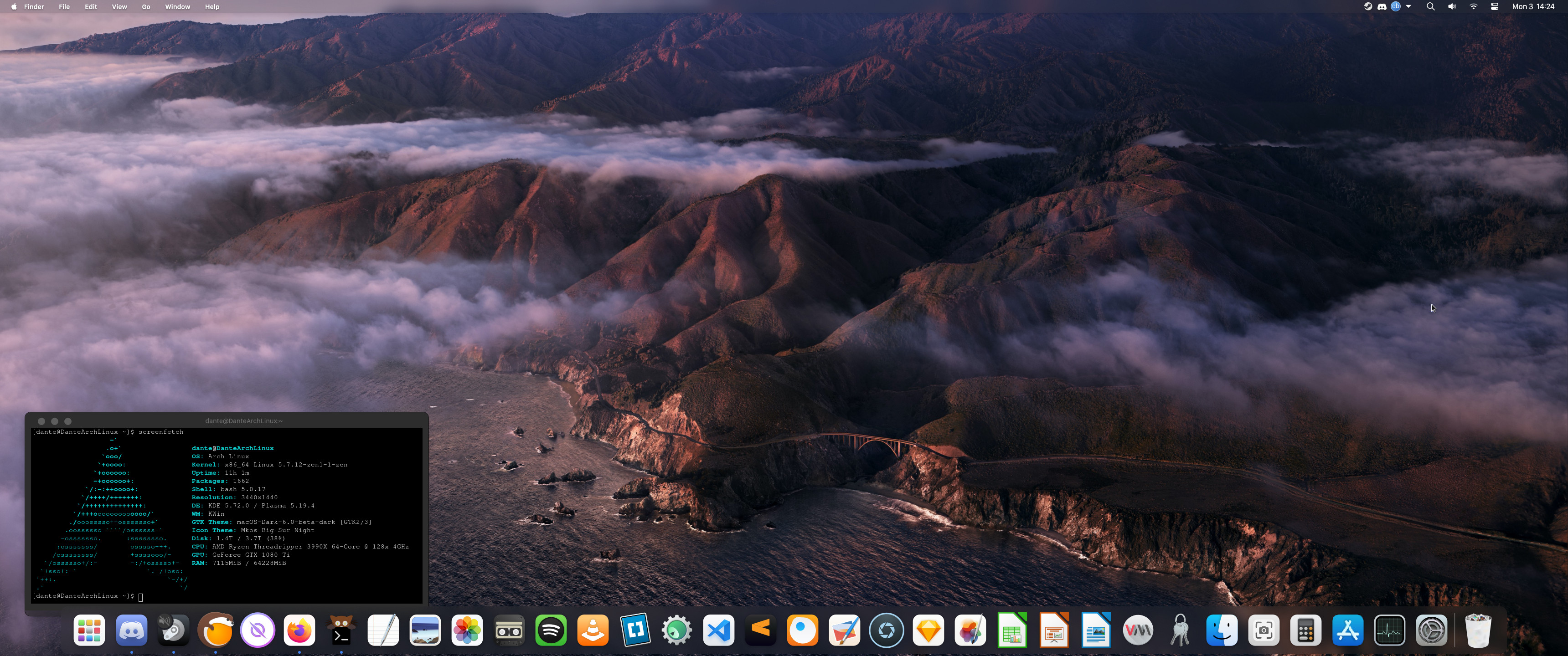Launch LibreOffice Writer document icon
Viewport: 1568px width, 656px height.
pos(1096,630)
